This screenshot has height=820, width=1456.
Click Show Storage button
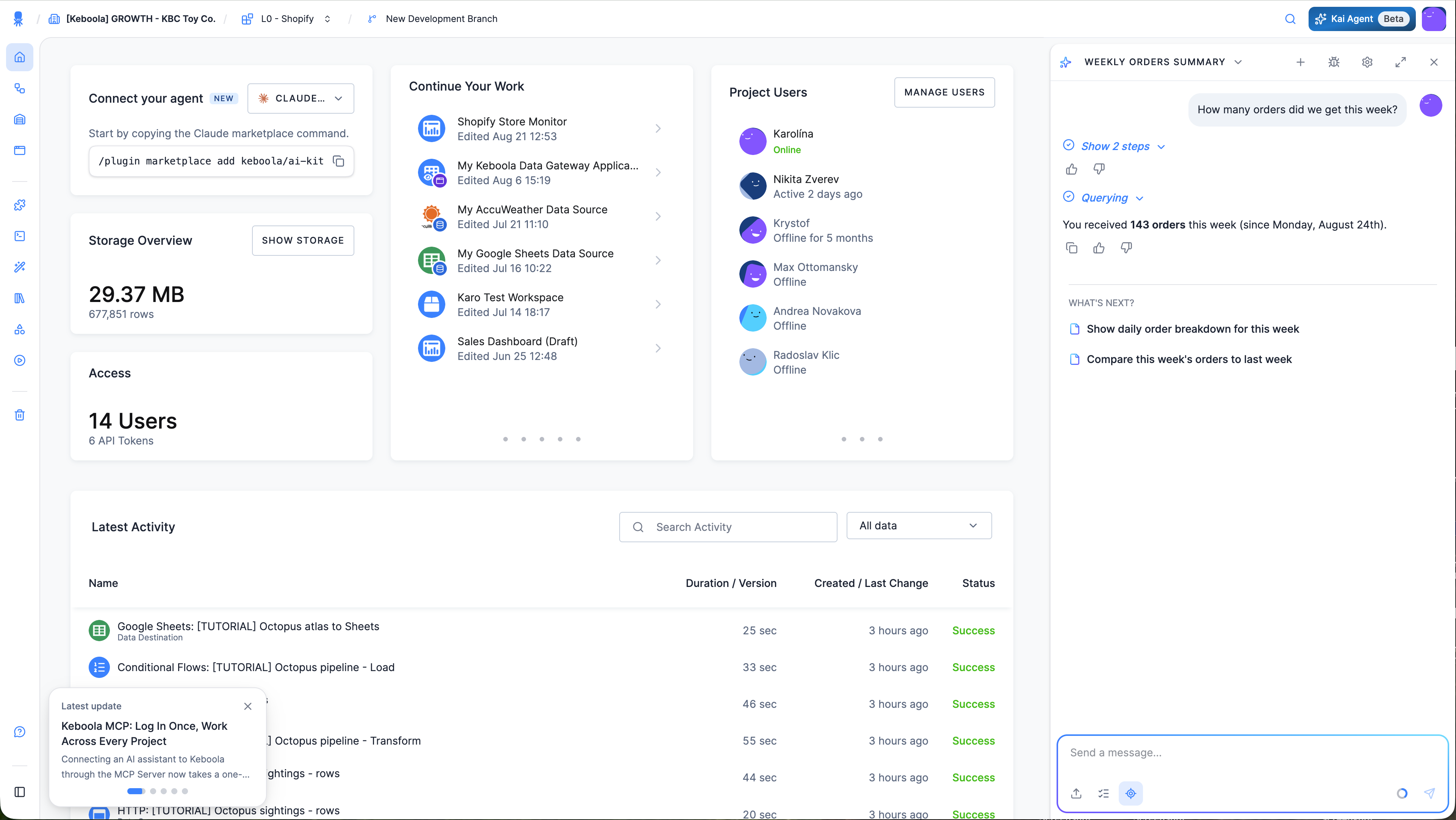[x=303, y=241]
